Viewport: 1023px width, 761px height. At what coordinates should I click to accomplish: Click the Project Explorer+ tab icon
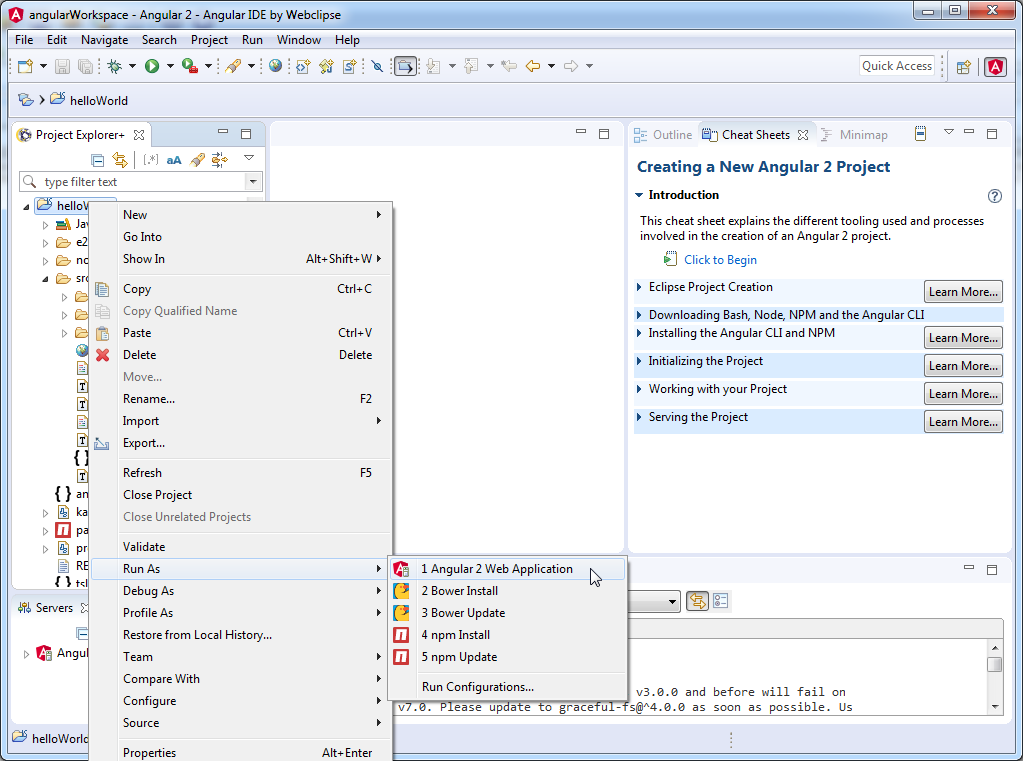click(x=25, y=135)
